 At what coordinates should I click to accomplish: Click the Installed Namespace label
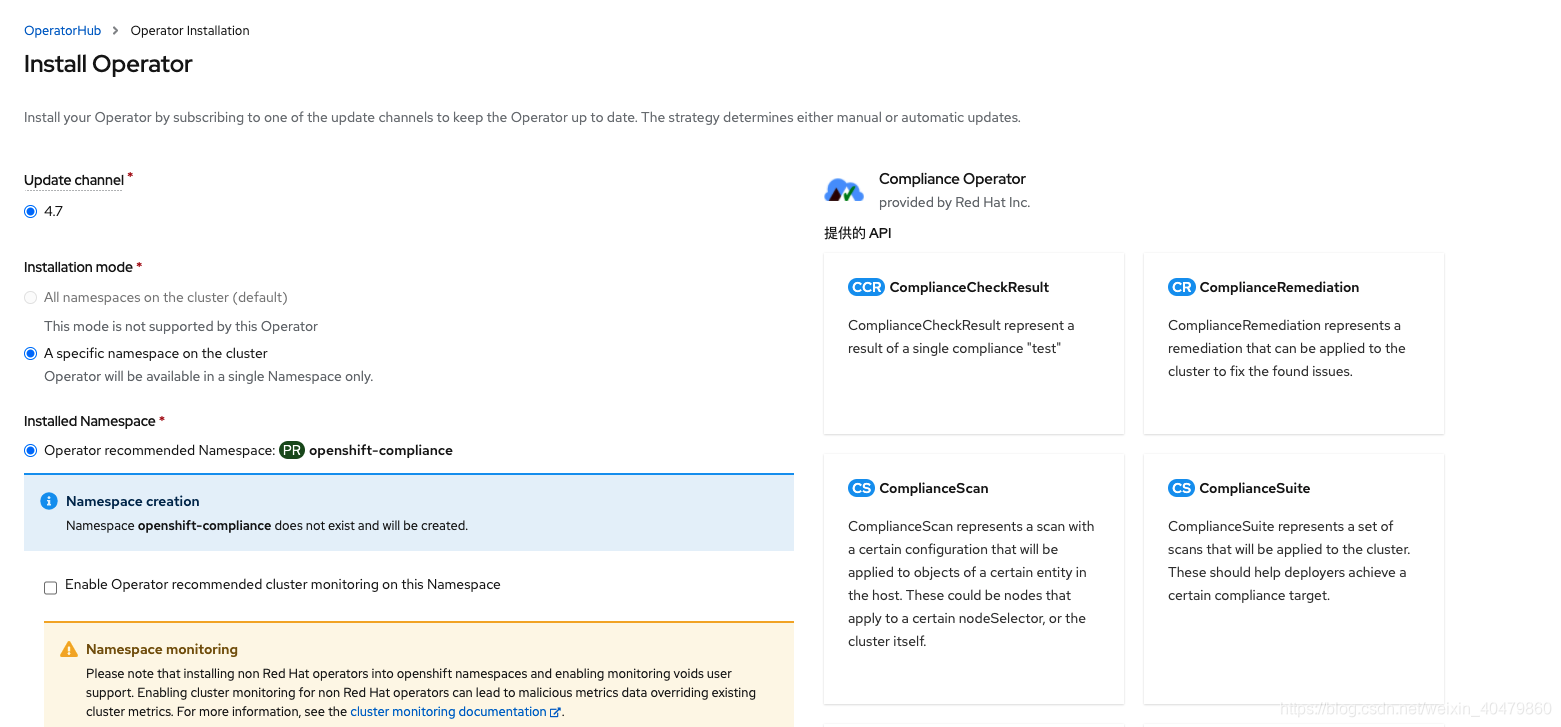pyautogui.click(x=90, y=422)
